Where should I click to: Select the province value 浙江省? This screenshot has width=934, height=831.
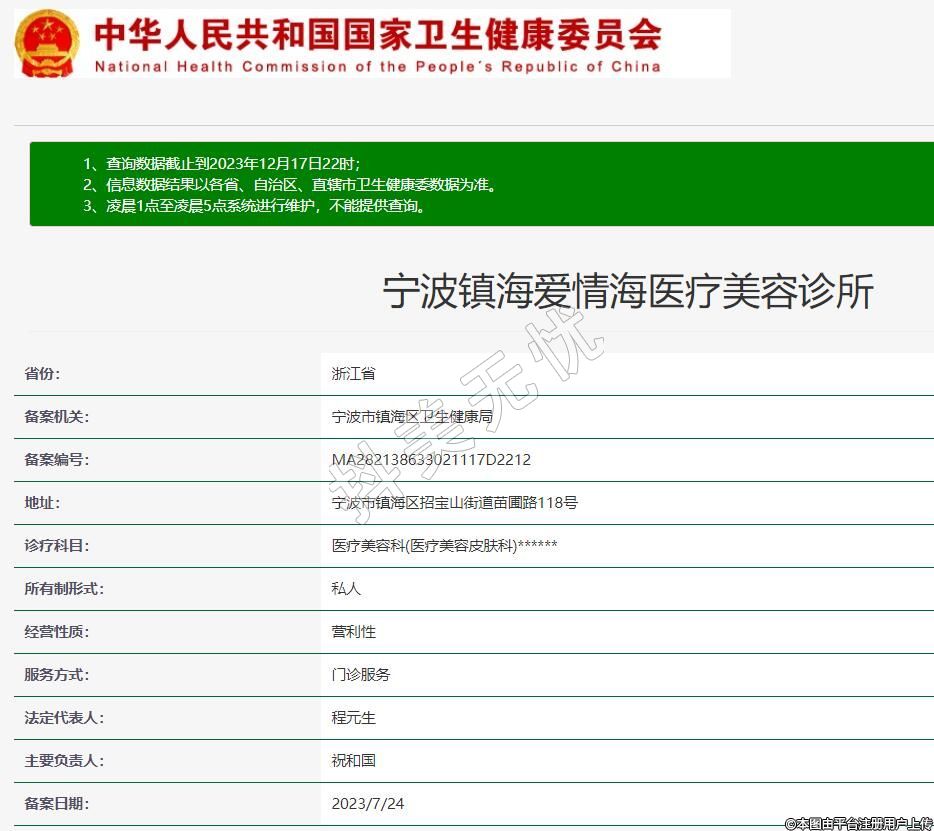353,374
